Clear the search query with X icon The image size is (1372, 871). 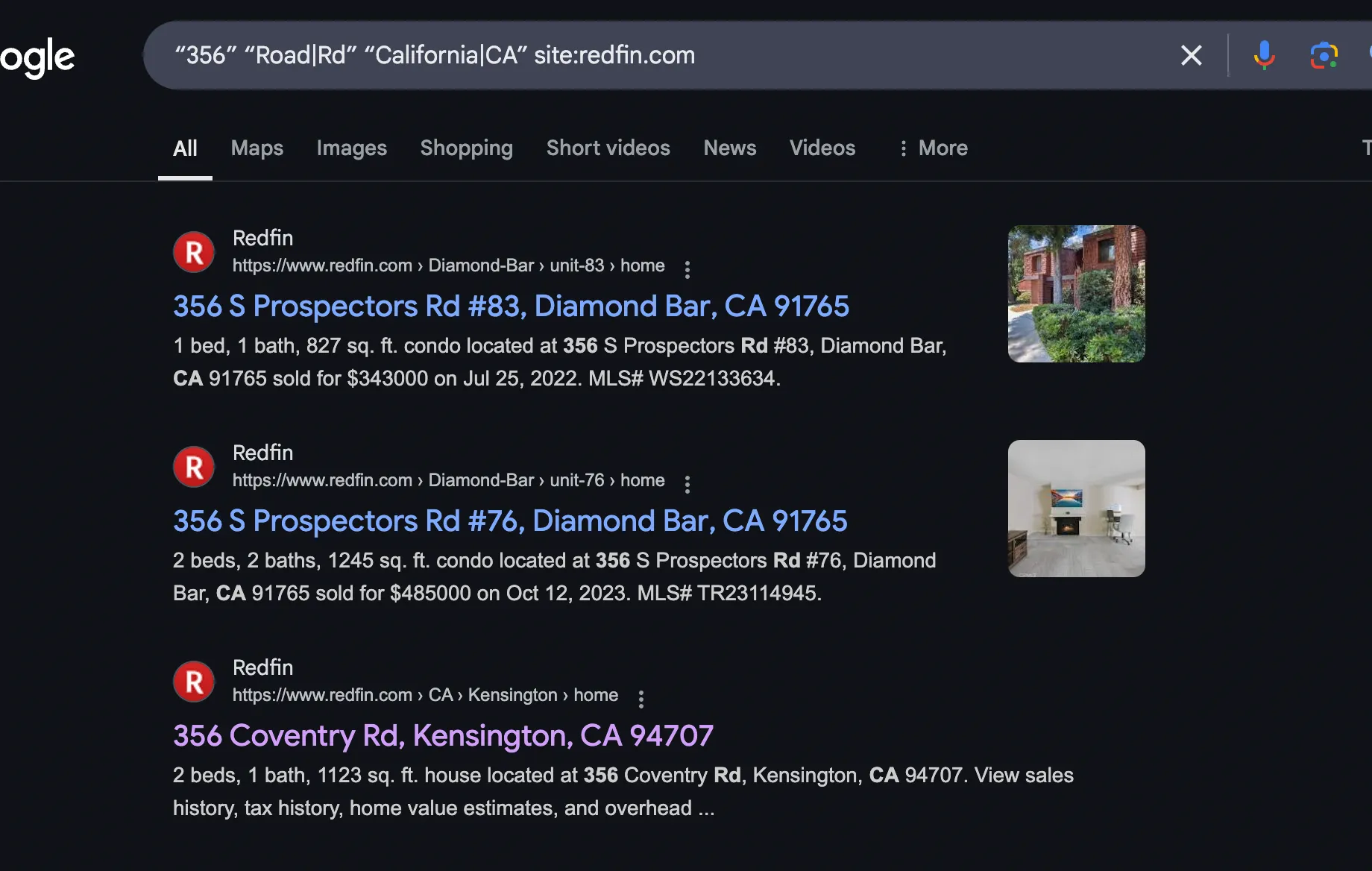1191,55
